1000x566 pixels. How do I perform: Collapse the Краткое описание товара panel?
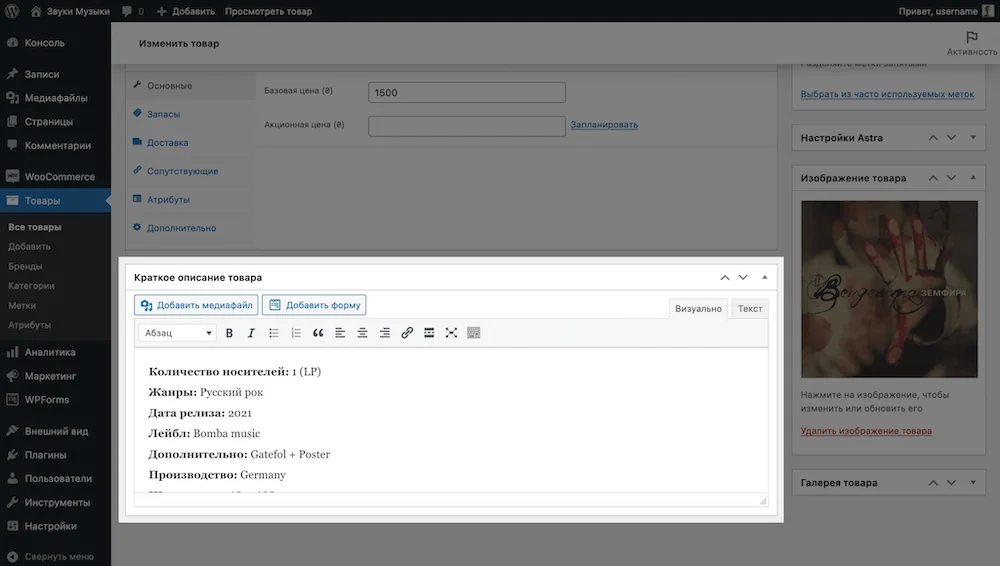(x=765, y=277)
